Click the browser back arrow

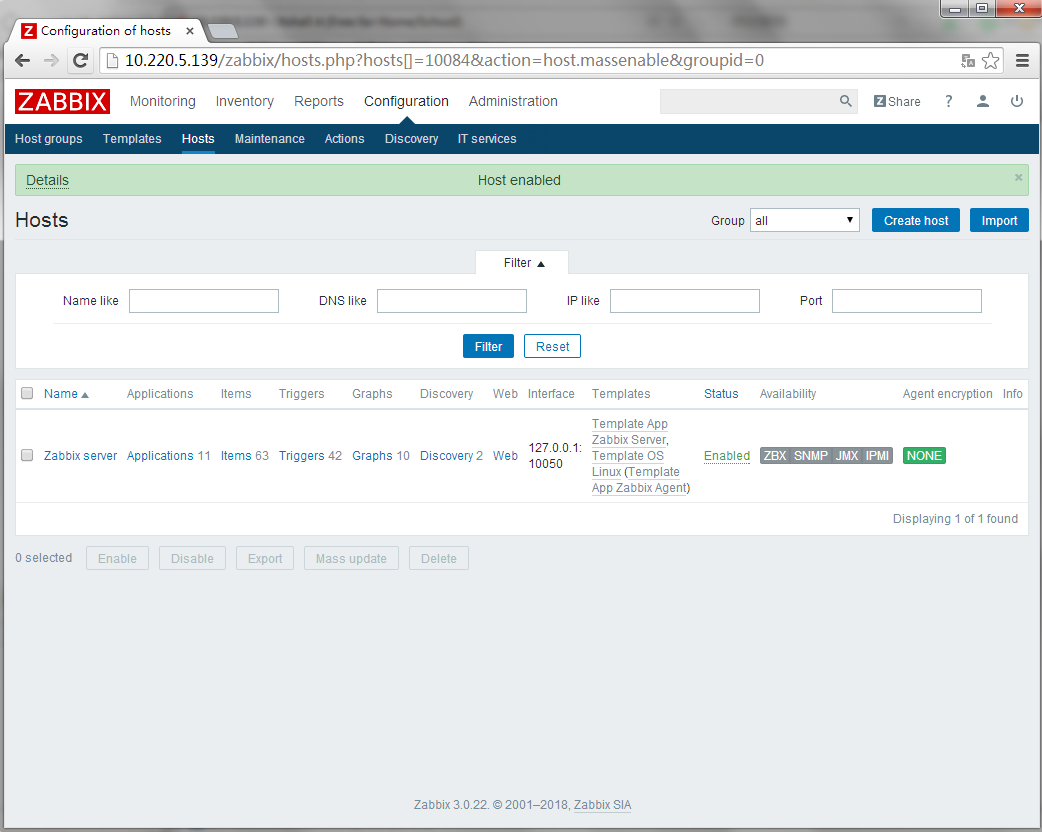coord(23,60)
